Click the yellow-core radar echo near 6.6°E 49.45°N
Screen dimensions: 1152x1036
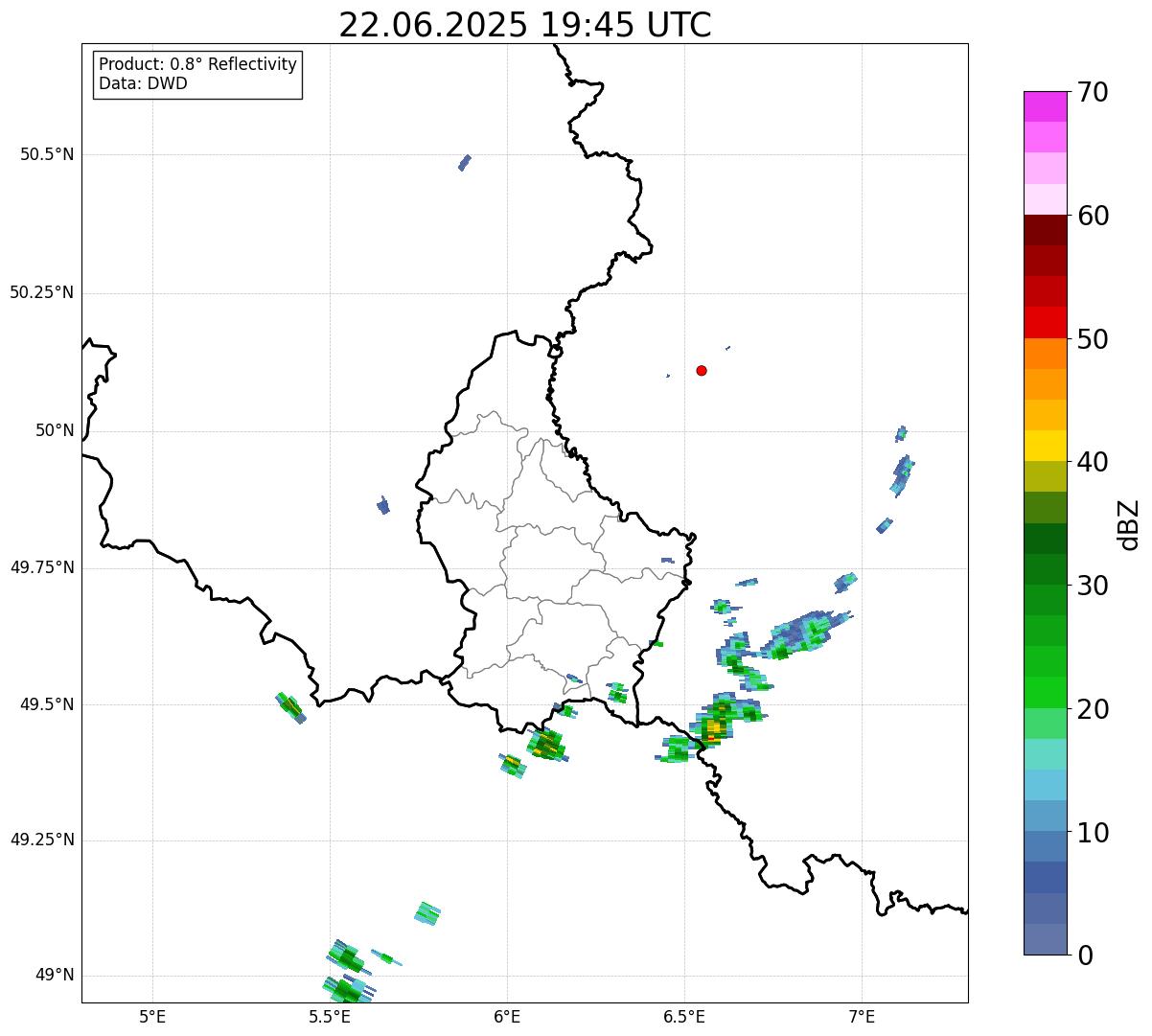point(713,730)
